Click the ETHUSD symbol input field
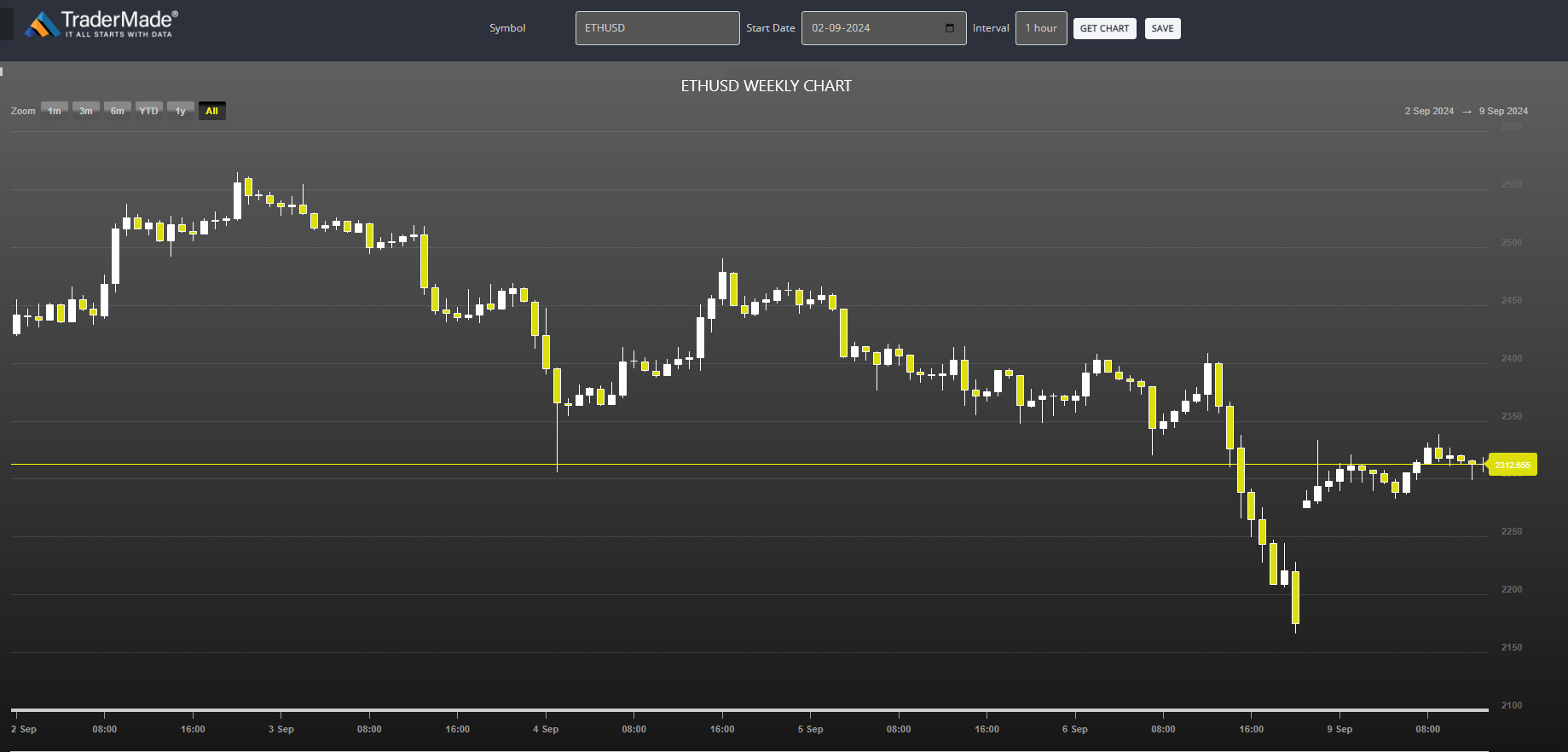 click(x=657, y=28)
